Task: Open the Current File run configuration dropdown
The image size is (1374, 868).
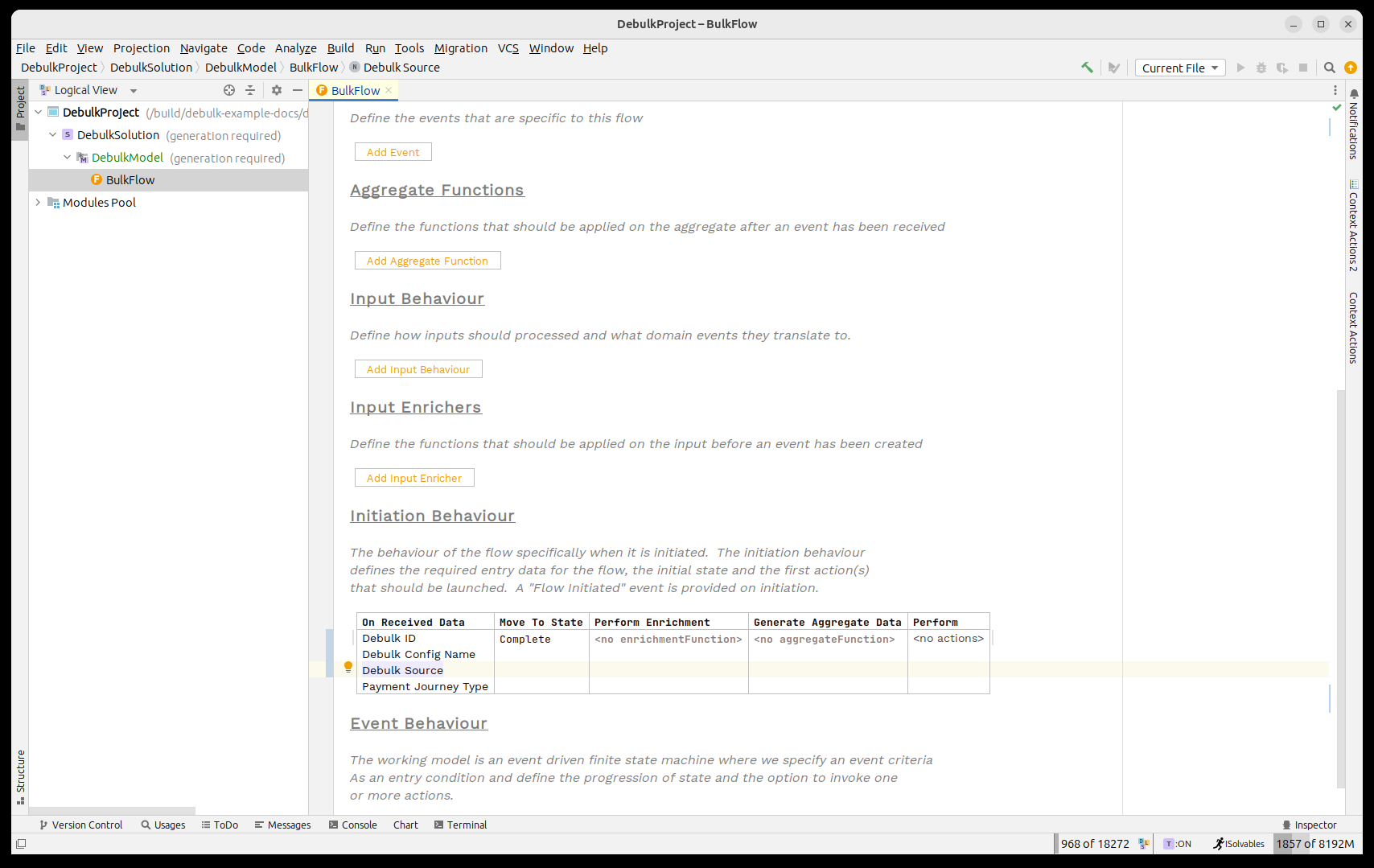Action: pyautogui.click(x=1179, y=68)
